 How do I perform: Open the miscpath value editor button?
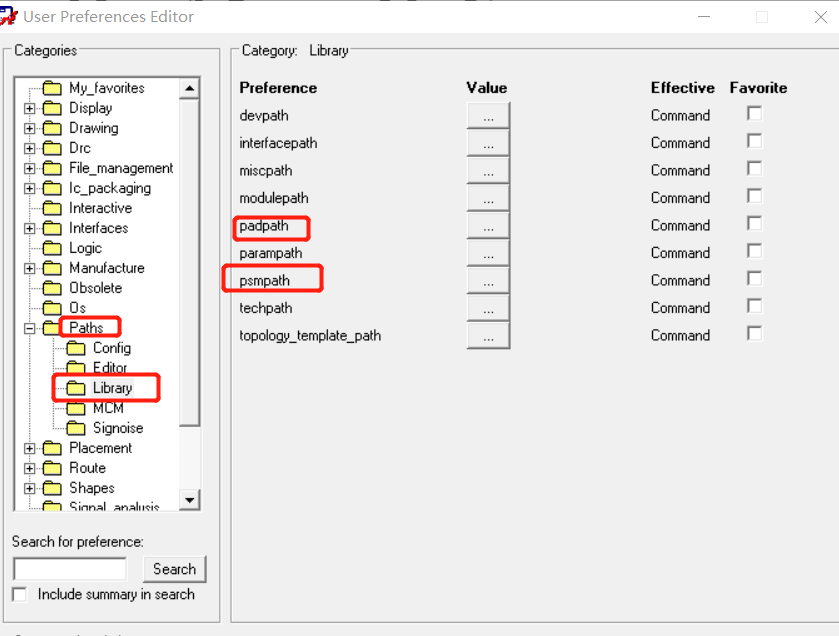pos(488,171)
